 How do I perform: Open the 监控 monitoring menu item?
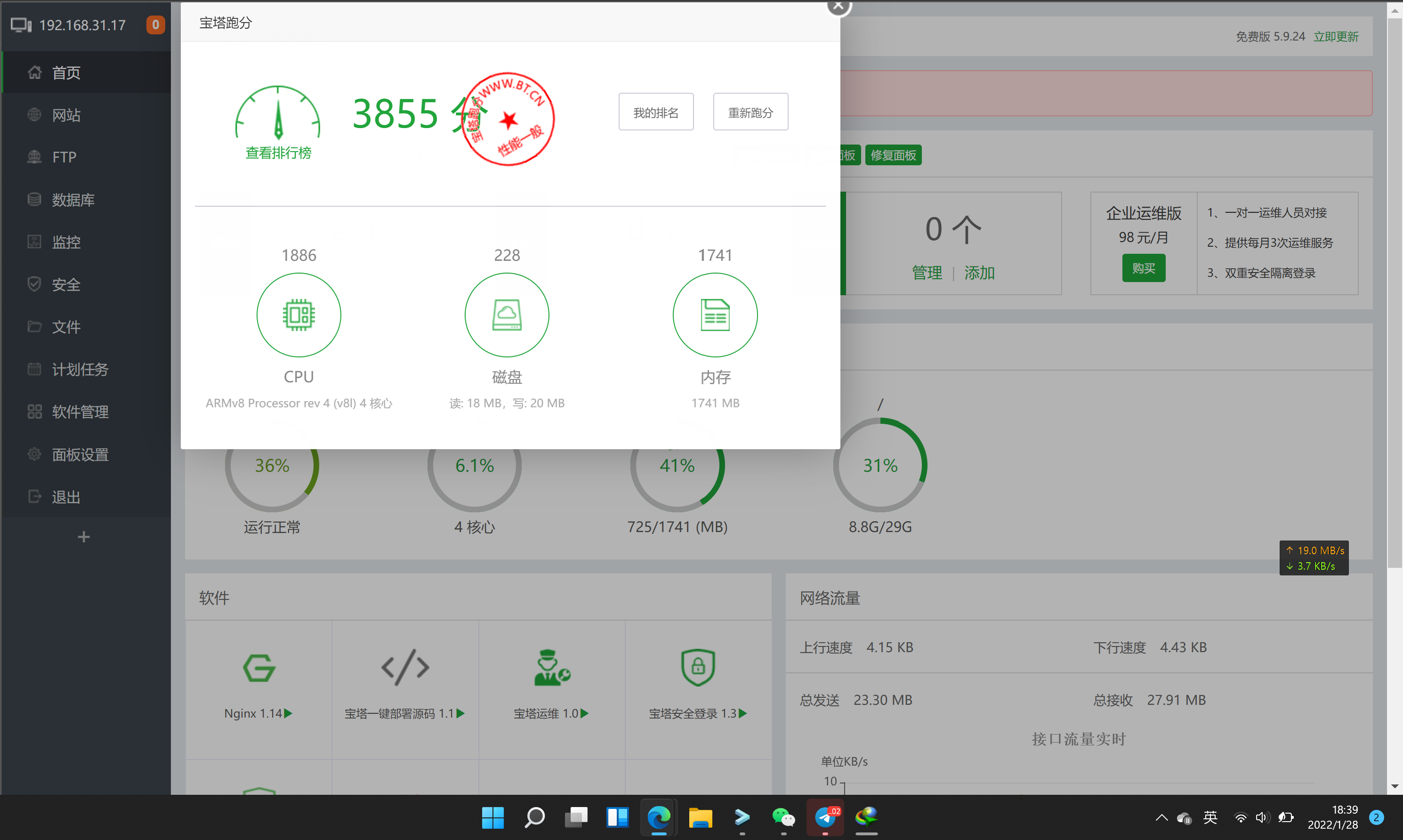(x=86, y=242)
